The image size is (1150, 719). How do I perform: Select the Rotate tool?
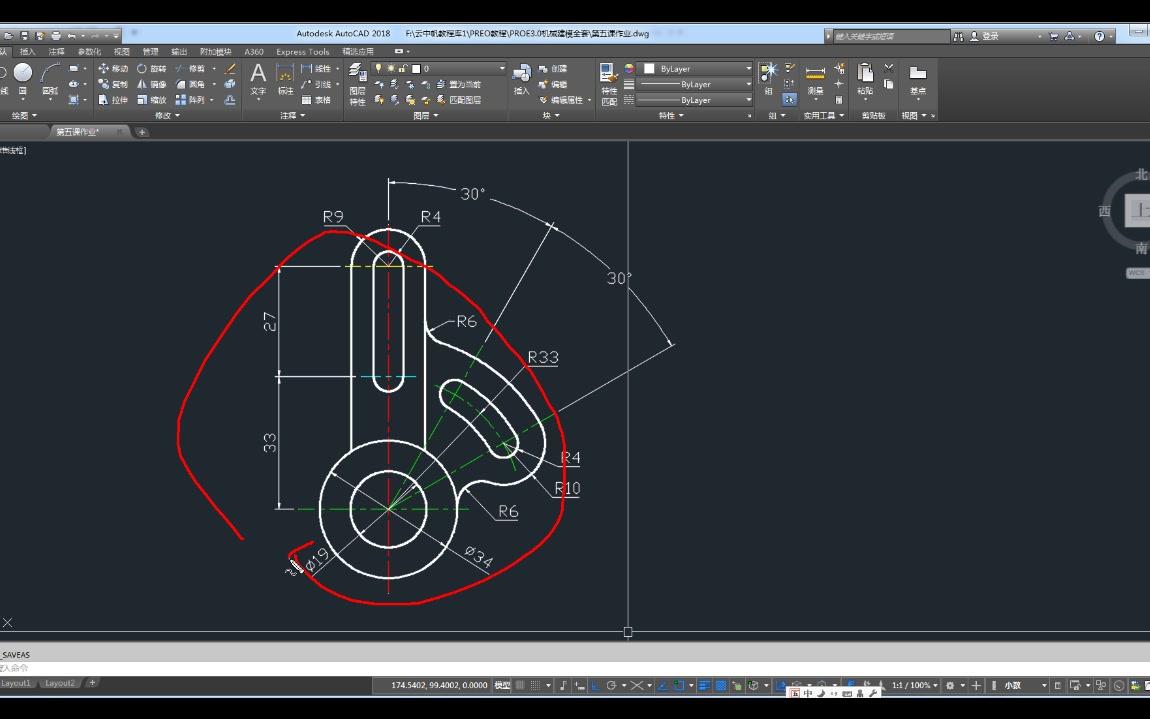[150, 69]
